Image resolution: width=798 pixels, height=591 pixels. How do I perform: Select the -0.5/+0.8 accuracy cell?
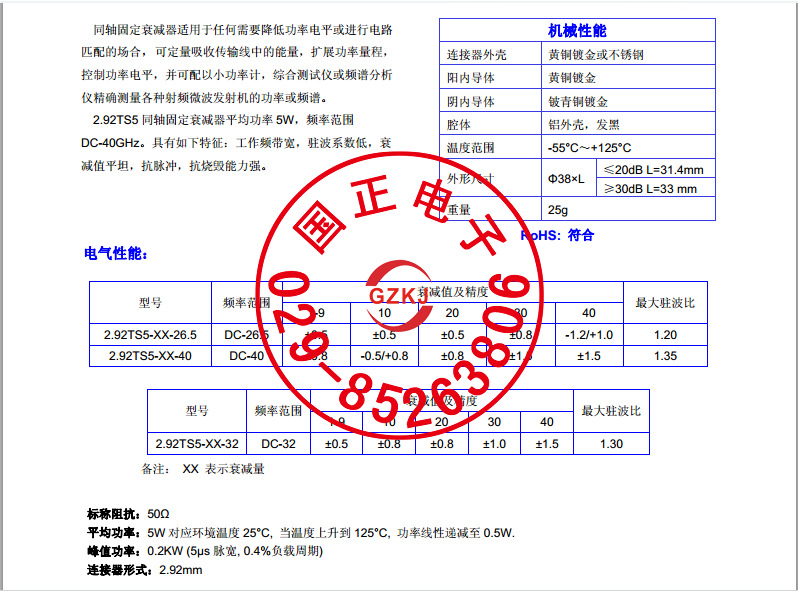pos(384,356)
